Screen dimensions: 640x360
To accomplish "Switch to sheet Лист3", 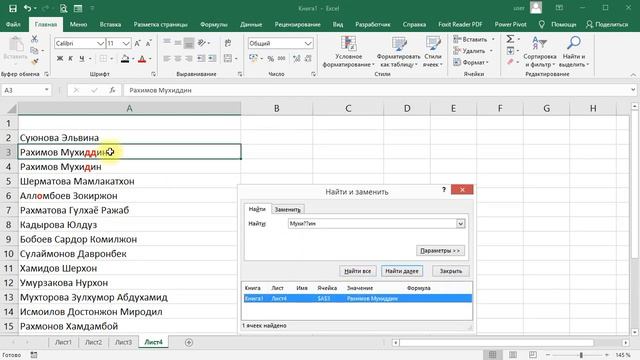I will click(x=123, y=342).
